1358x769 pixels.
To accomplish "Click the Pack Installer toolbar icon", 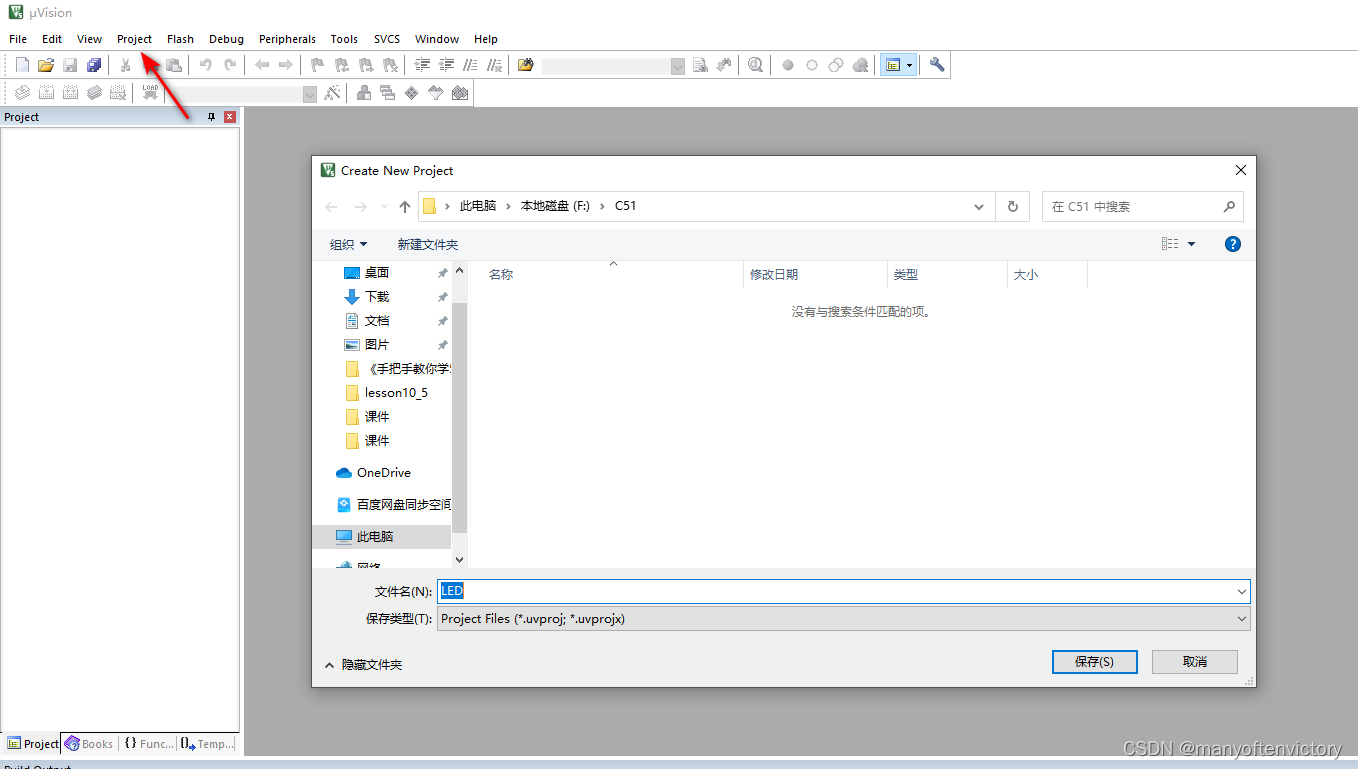I will click(460, 93).
